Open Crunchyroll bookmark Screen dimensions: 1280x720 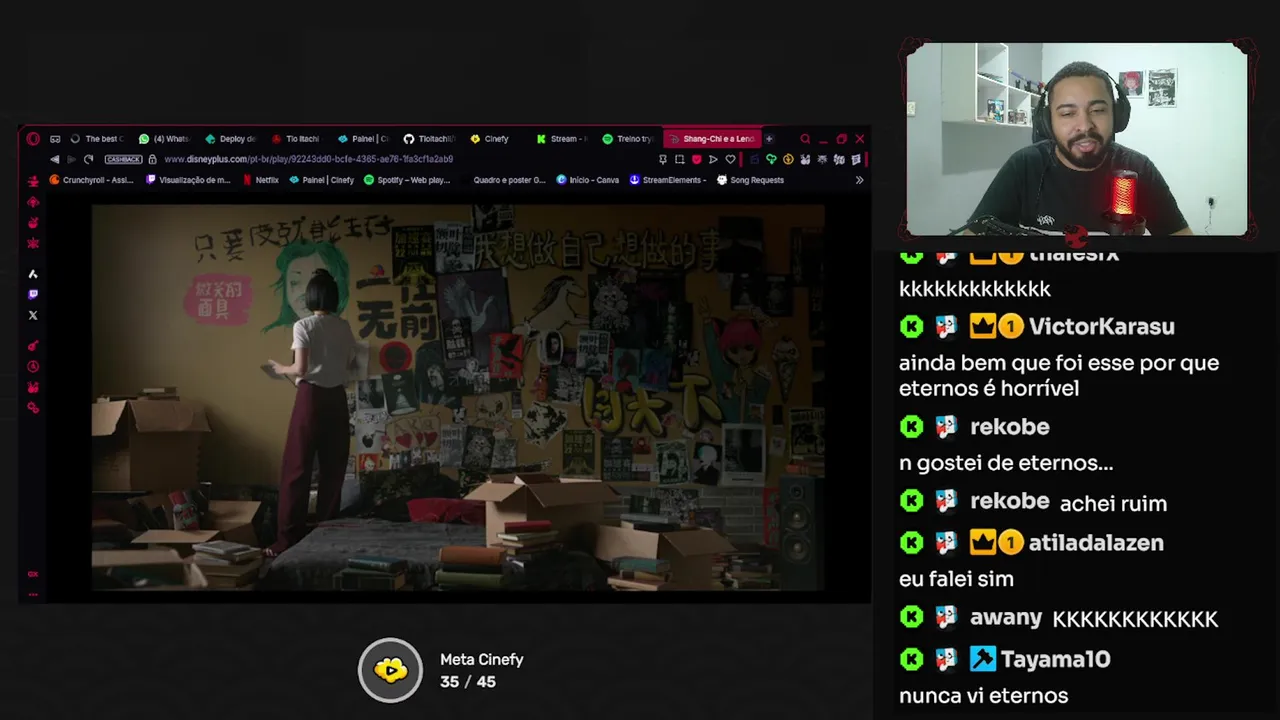91,180
